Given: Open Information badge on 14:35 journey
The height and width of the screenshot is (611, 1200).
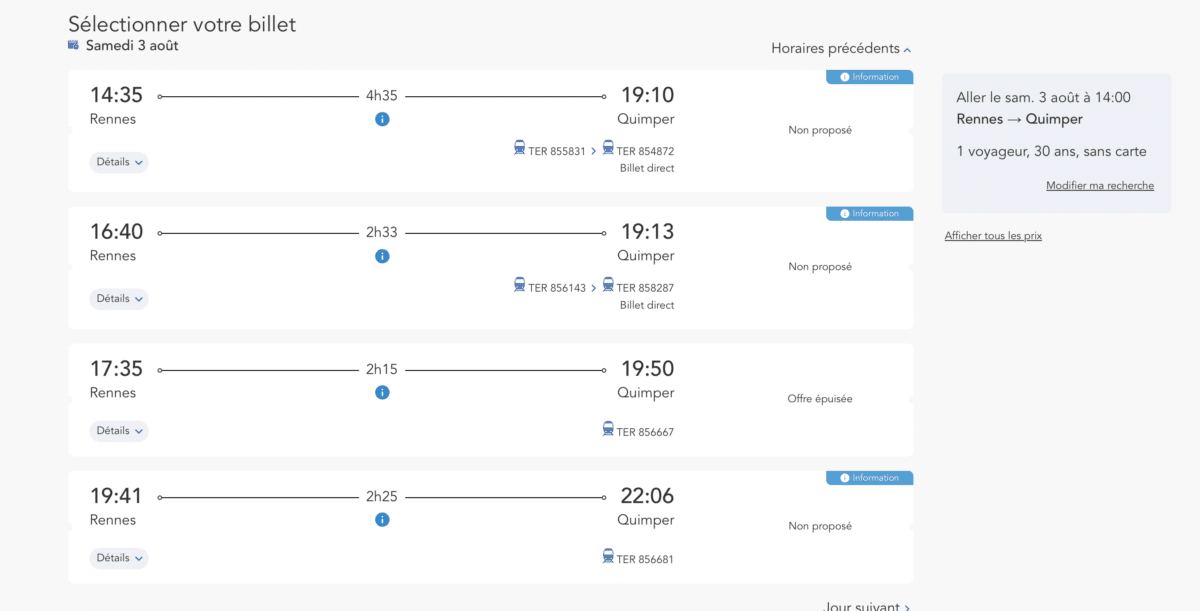Looking at the screenshot, I should 869,77.
